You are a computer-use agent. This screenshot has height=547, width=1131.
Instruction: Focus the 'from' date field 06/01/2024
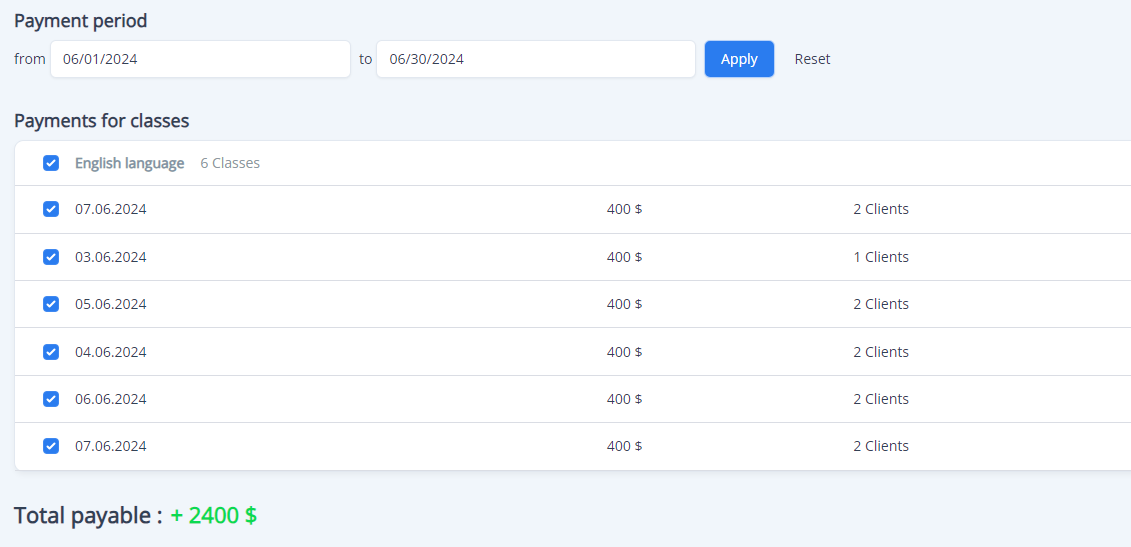point(201,59)
